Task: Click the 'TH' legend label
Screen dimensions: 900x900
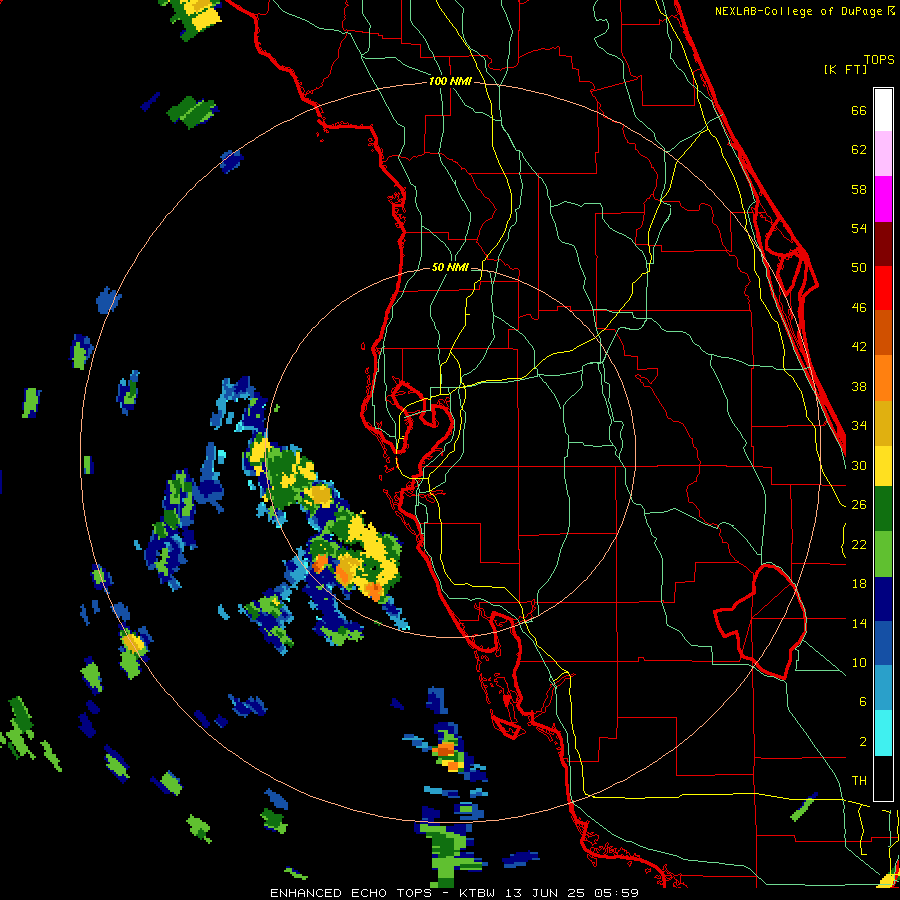Action: [859, 781]
